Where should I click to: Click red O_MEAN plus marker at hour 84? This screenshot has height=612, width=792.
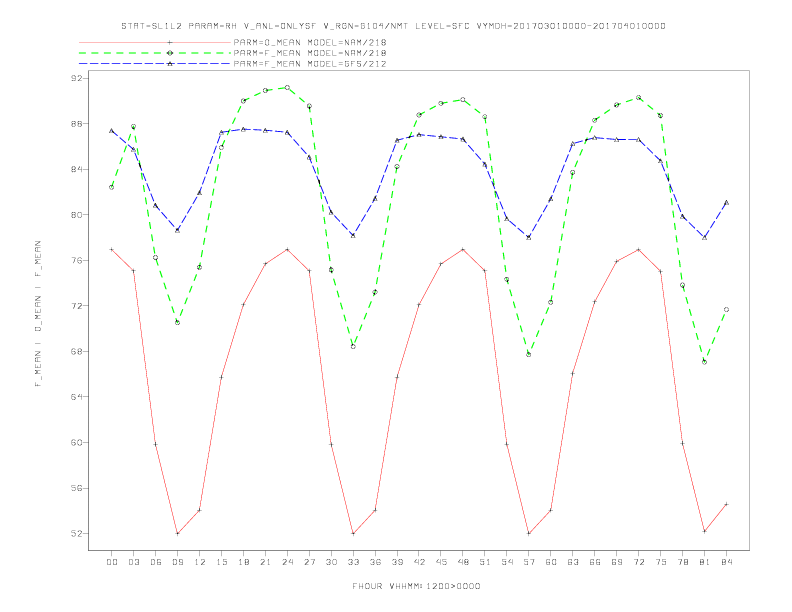[726, 504]
